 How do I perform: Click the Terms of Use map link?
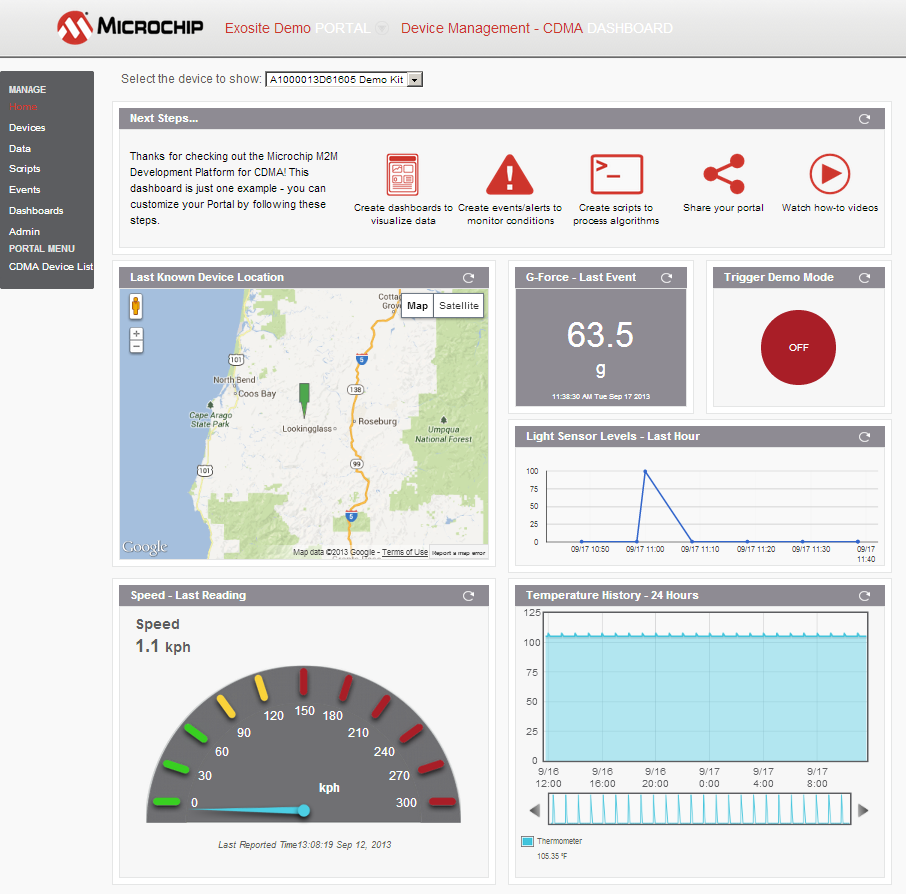[x=405, y=552]
